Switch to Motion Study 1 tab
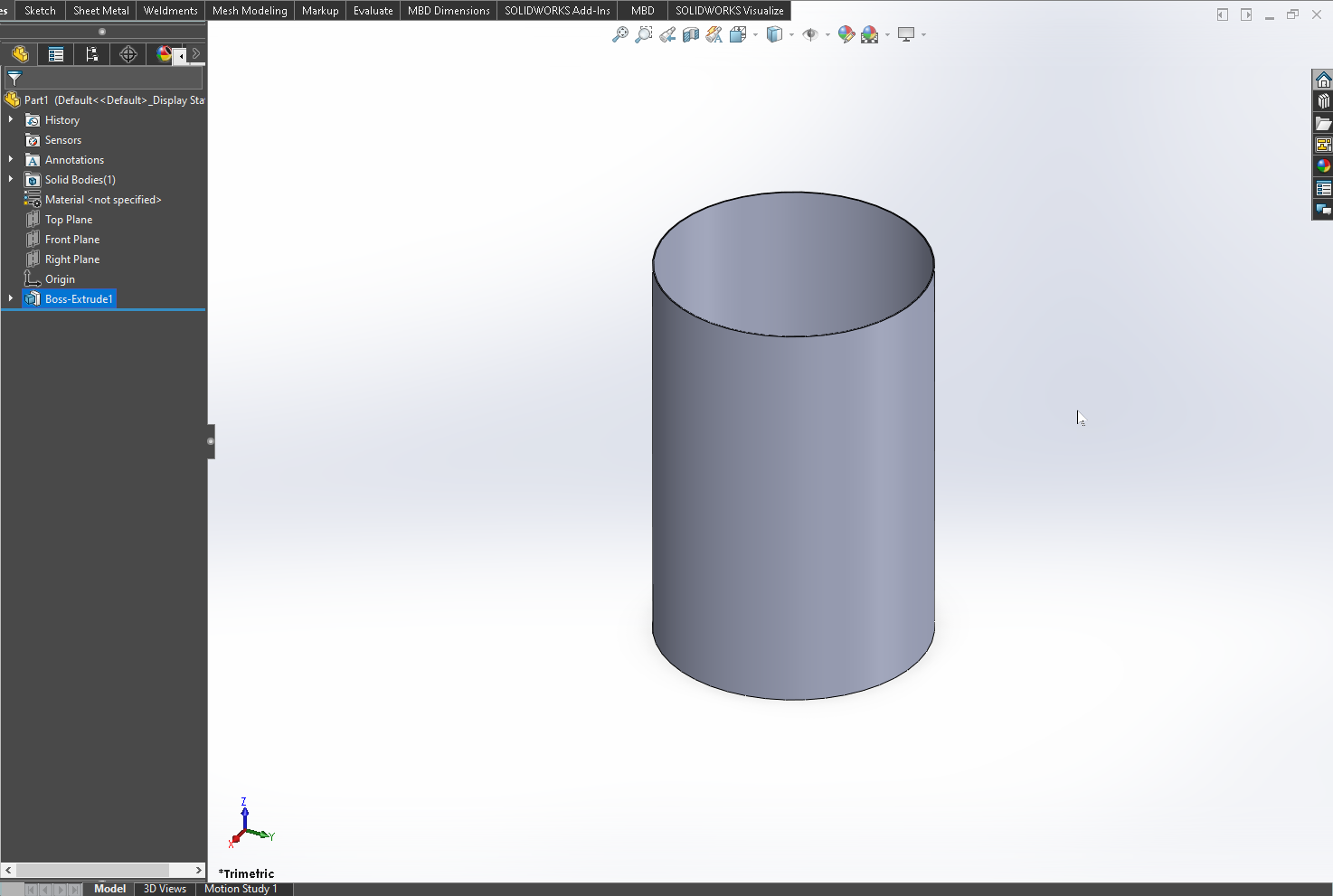This screenshot has height=896, width=1333. [x=241, y=889]
